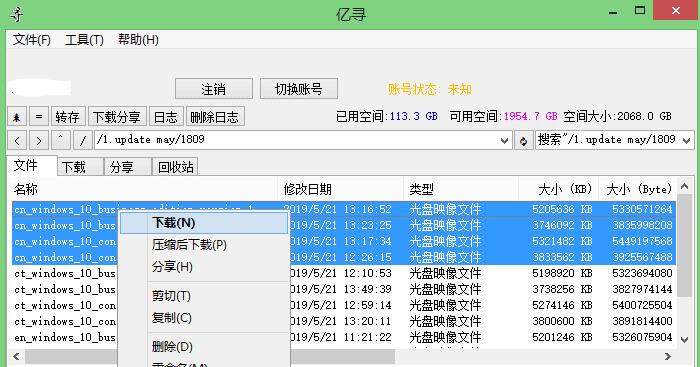Switch to the 文件 tab
This screenshot has height=367, width=700.
[x=32, y=166]
